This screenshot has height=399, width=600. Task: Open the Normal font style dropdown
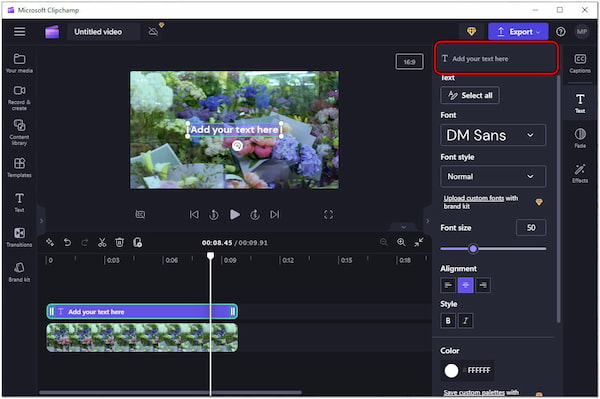493,176
